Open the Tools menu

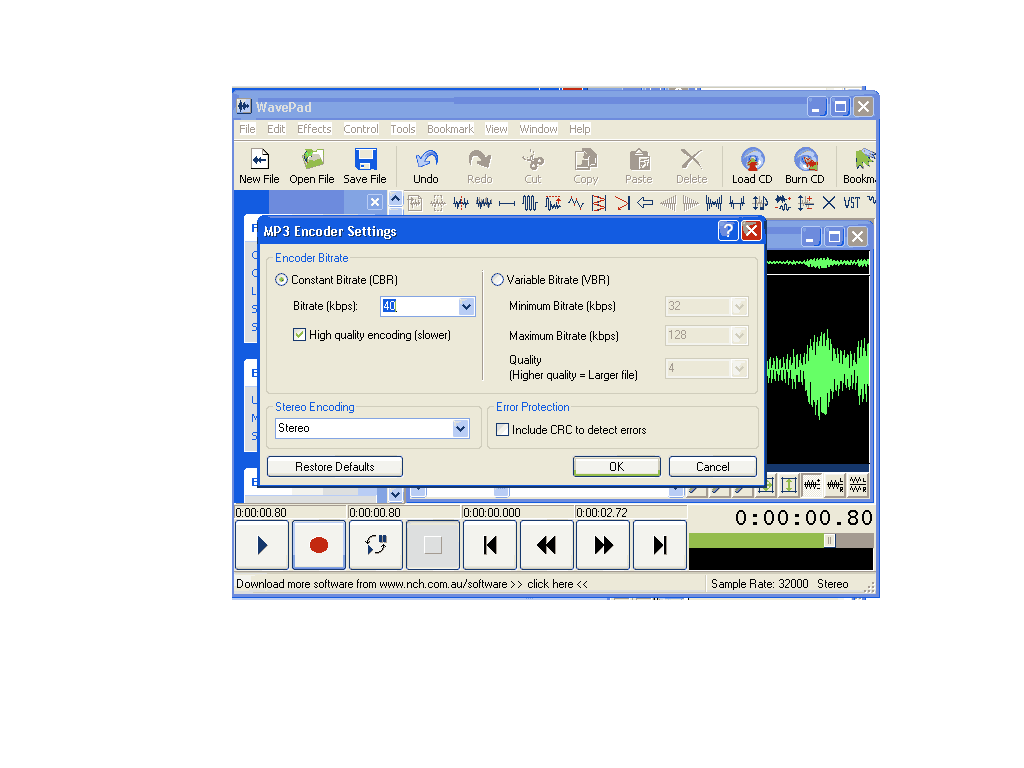tap(403, 129)
